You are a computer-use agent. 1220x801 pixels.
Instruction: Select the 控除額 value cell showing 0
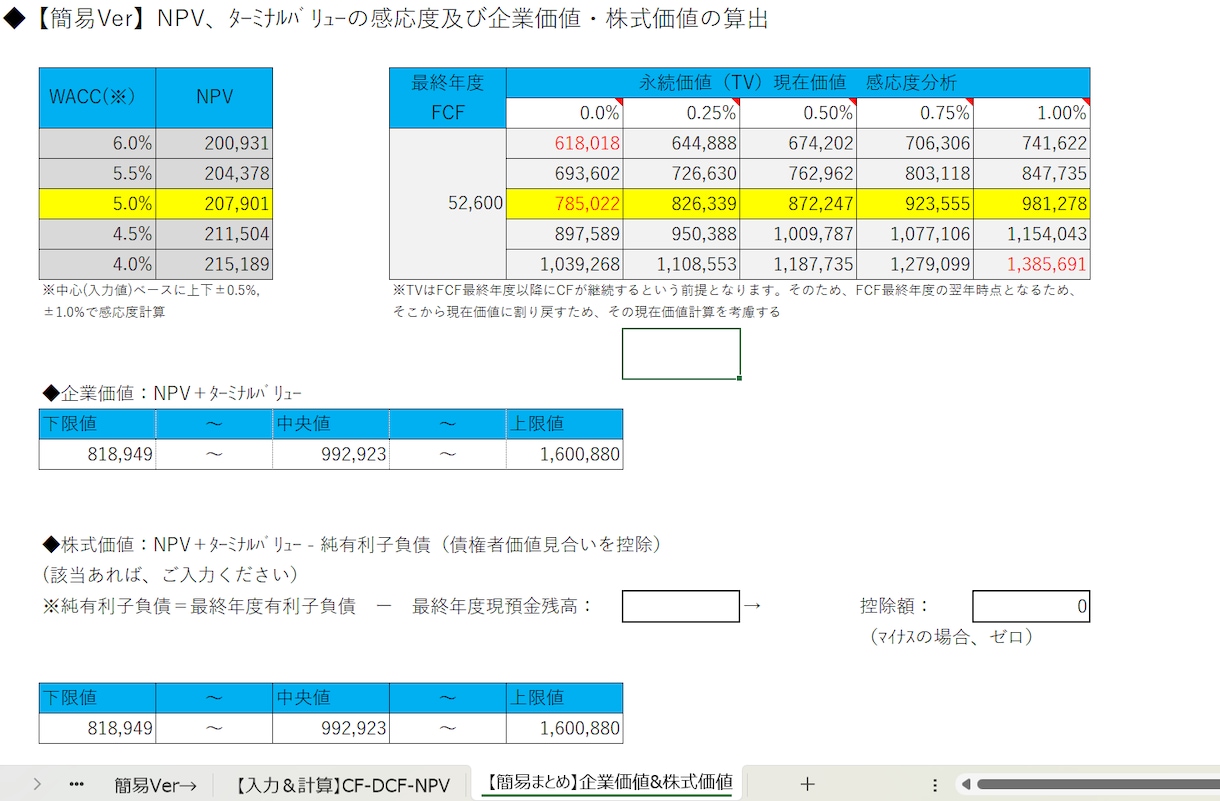coord(1031,606)
